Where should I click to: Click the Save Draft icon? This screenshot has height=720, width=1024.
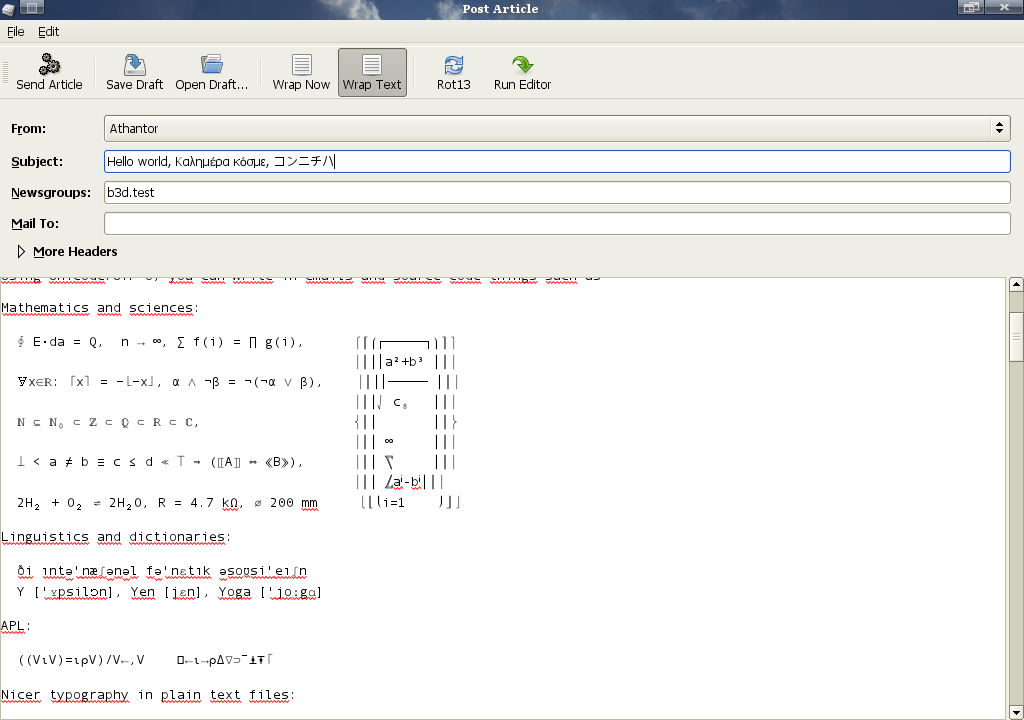coord(135,64)
